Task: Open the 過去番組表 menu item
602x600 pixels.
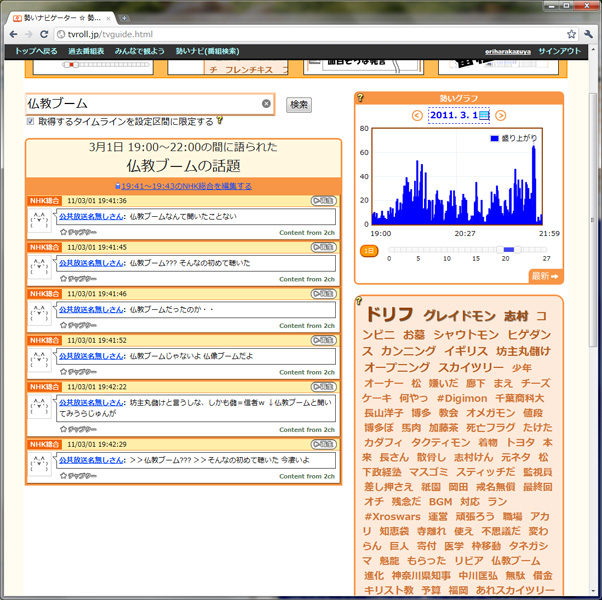Action: (86, 51)
